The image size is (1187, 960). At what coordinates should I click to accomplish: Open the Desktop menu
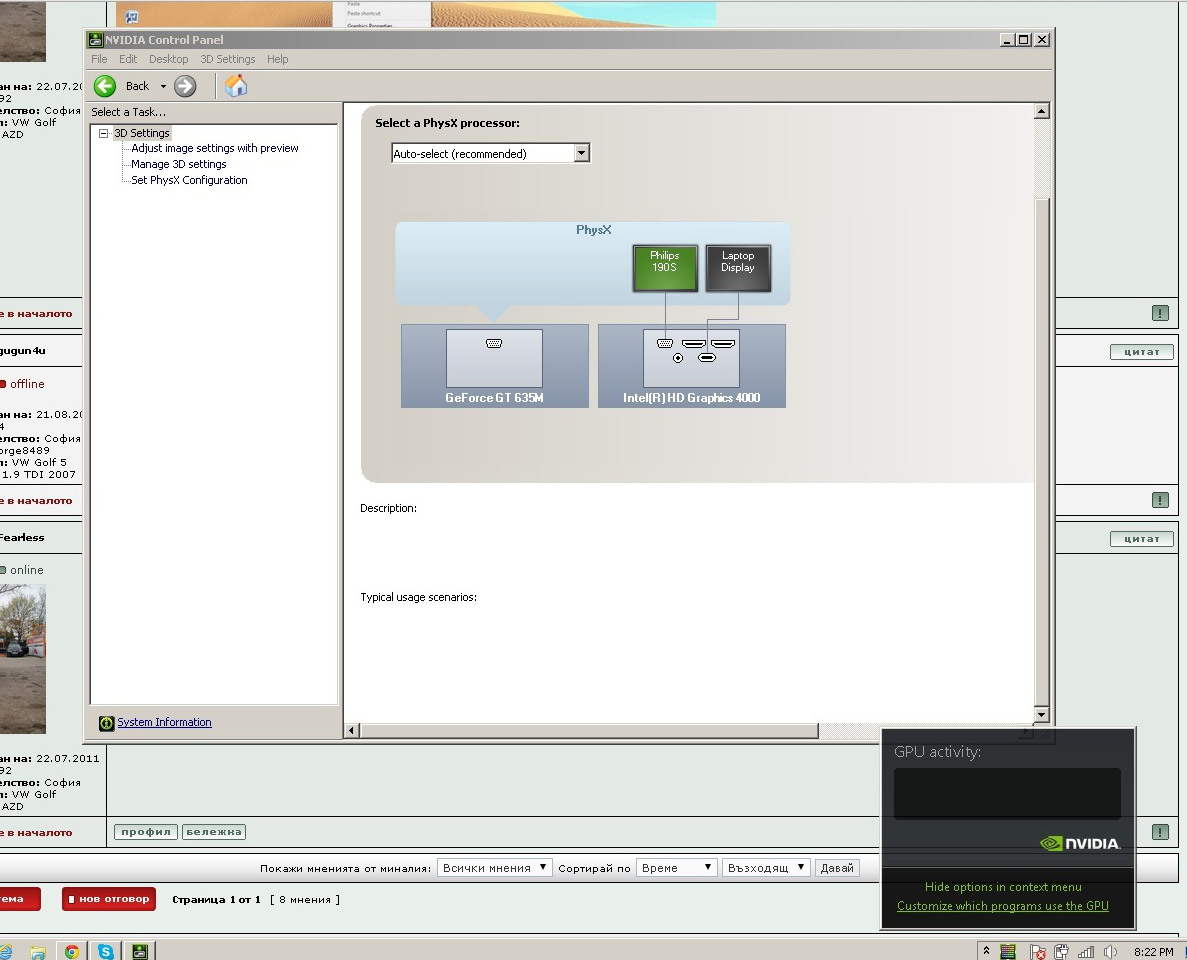(x=168, y=59)
